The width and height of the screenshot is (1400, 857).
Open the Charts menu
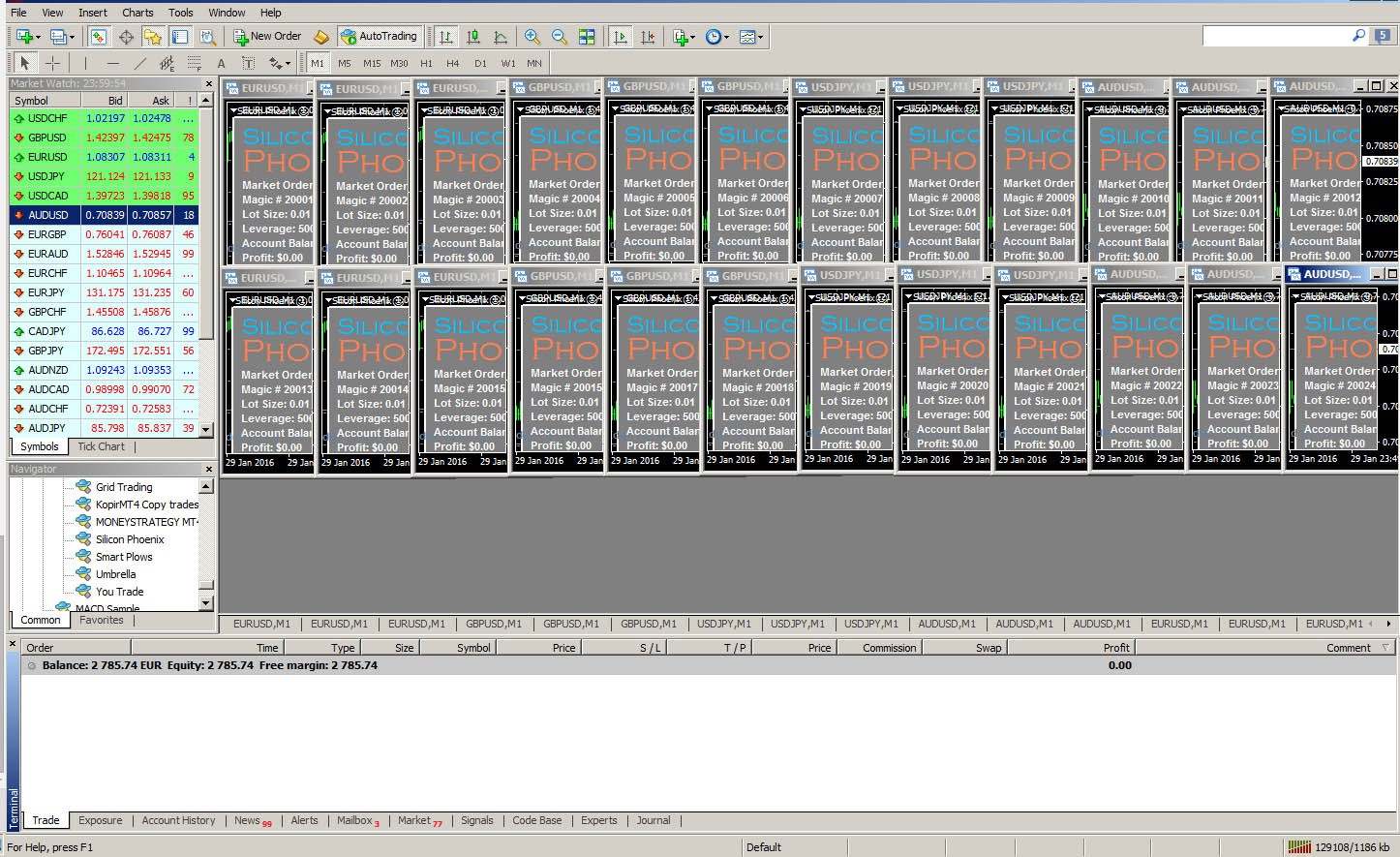click(137, 13)
